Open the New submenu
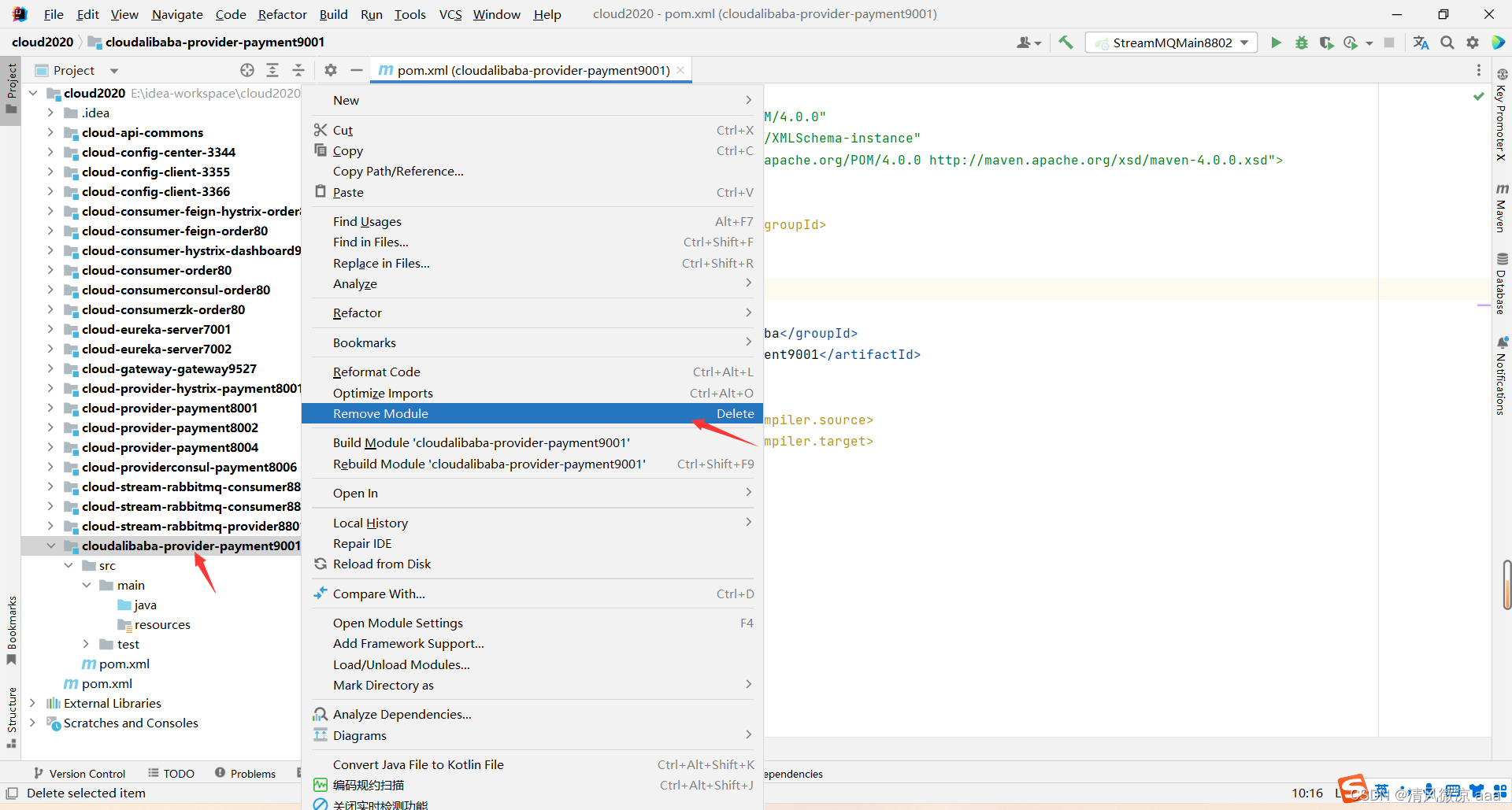The height and width of the screenshot is (810, 1512). click(x=532, y=100)
